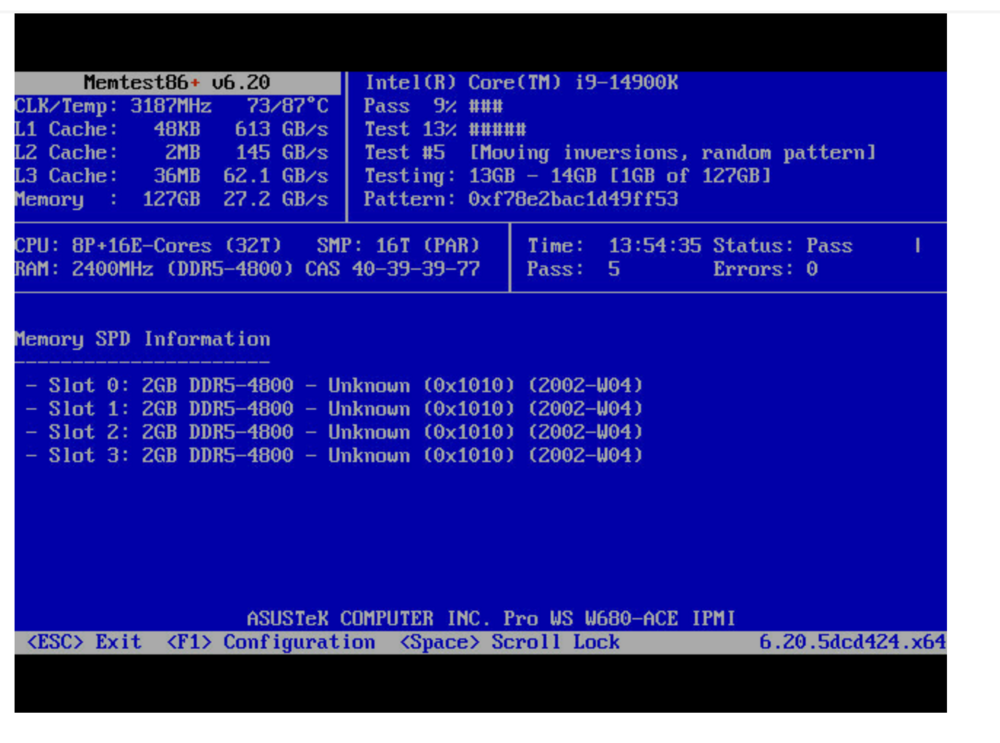This screenshot has width=1000, height=743.
Task: Click Intel(R) Core(TM) i9-14900K text
Action: (521, 82)
